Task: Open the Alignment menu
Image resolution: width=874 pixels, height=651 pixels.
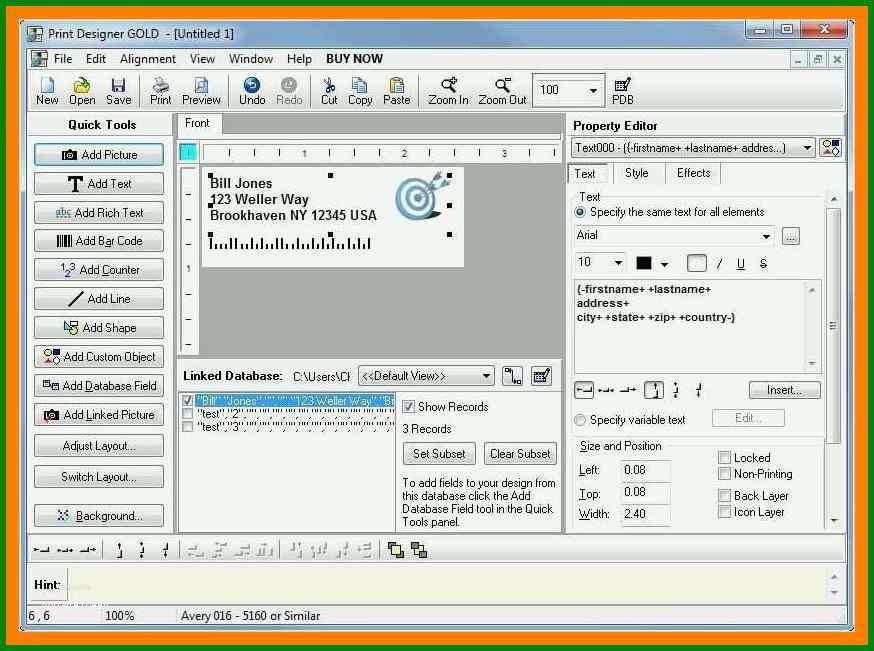Action: pos(148,59)
